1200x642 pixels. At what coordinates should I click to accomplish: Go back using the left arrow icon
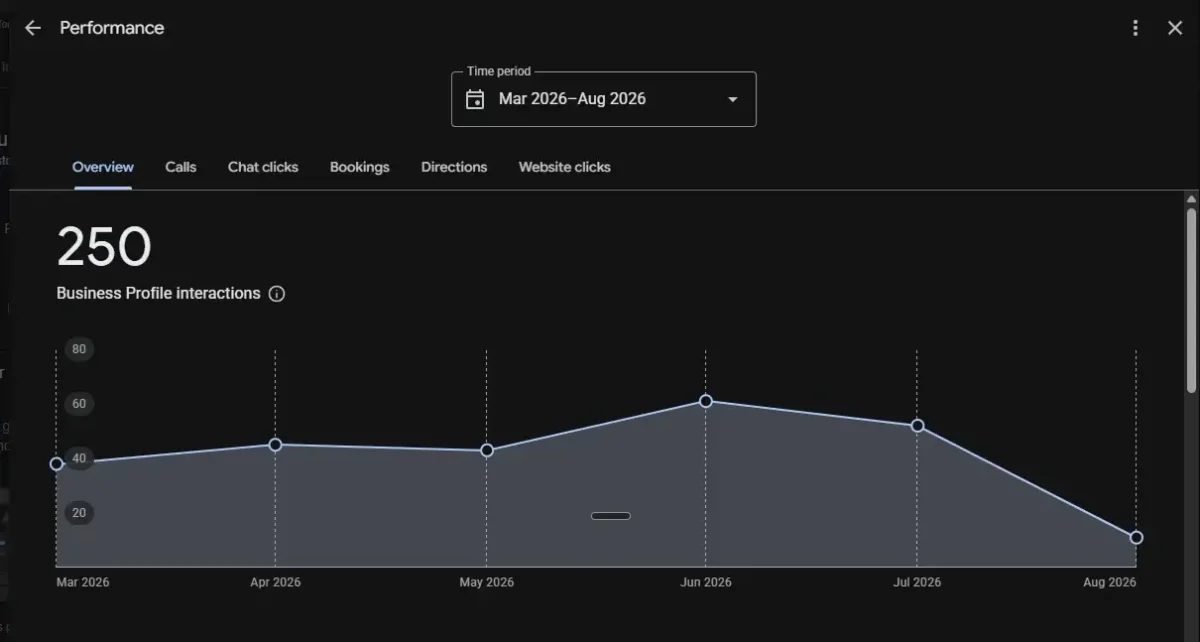33,28
